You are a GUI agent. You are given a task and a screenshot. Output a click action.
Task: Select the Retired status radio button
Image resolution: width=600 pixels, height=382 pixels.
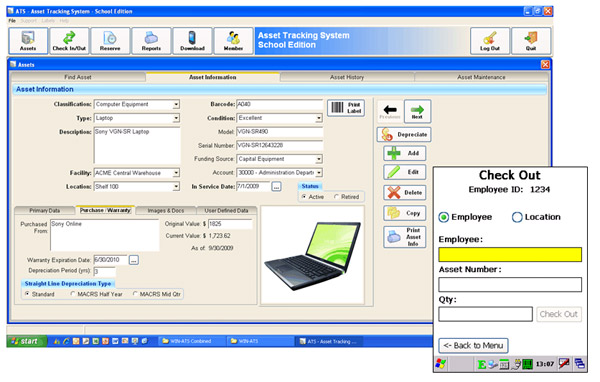coord(336,197)
